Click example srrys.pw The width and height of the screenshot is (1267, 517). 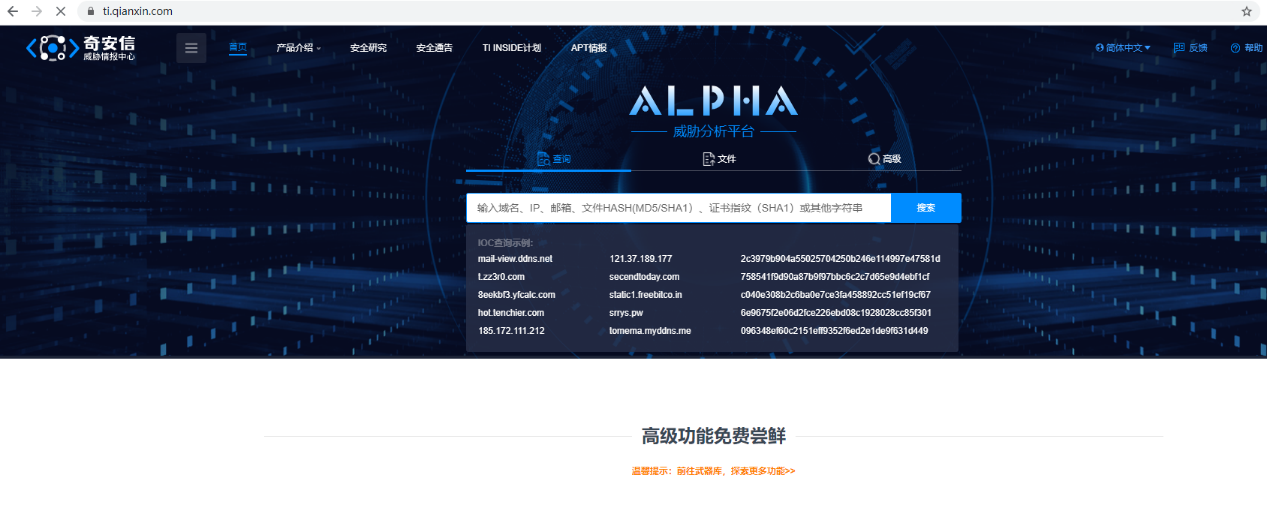627,313
